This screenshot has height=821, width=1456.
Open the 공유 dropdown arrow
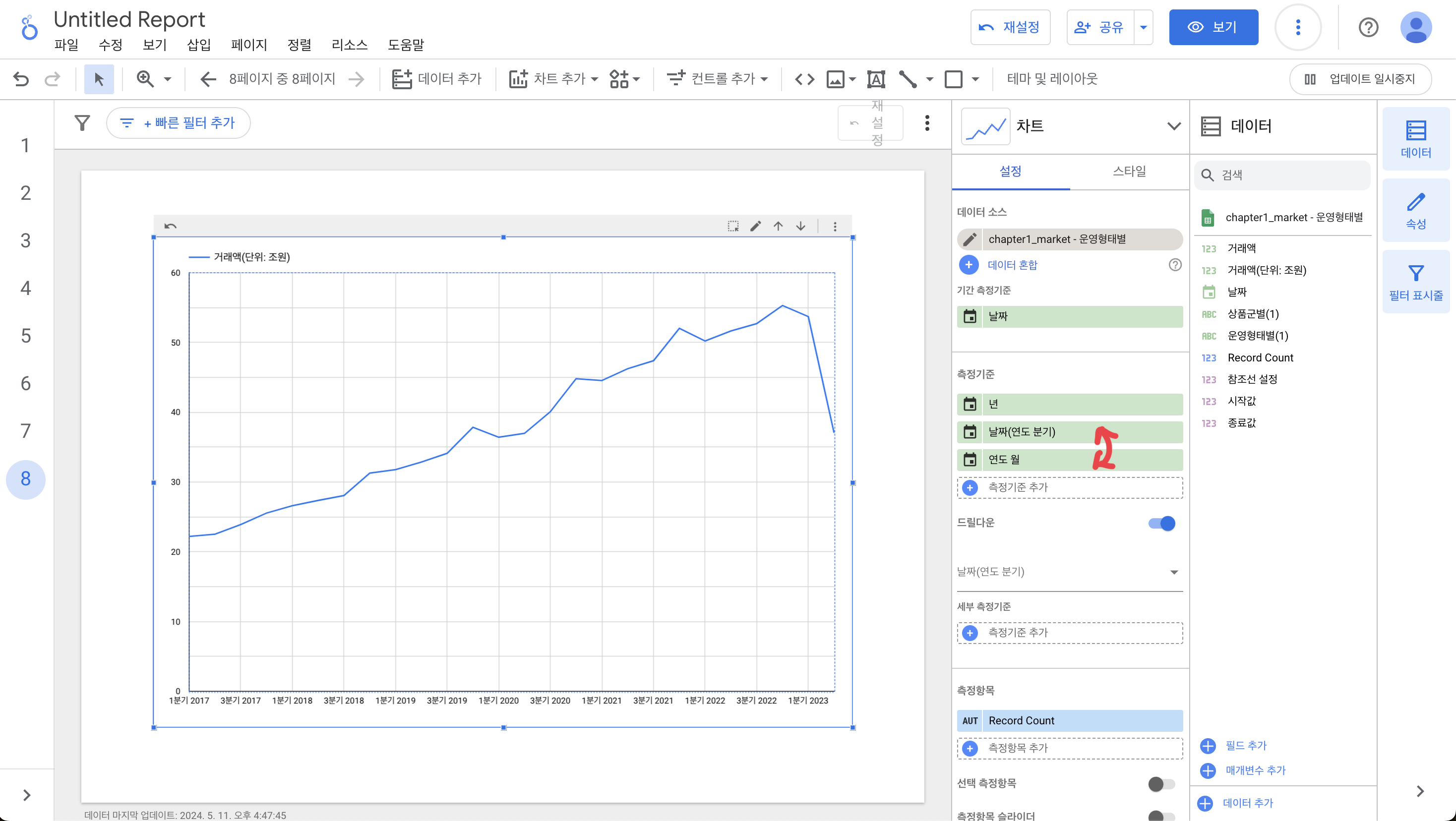pyautogui.click(x=1144, y=27)
